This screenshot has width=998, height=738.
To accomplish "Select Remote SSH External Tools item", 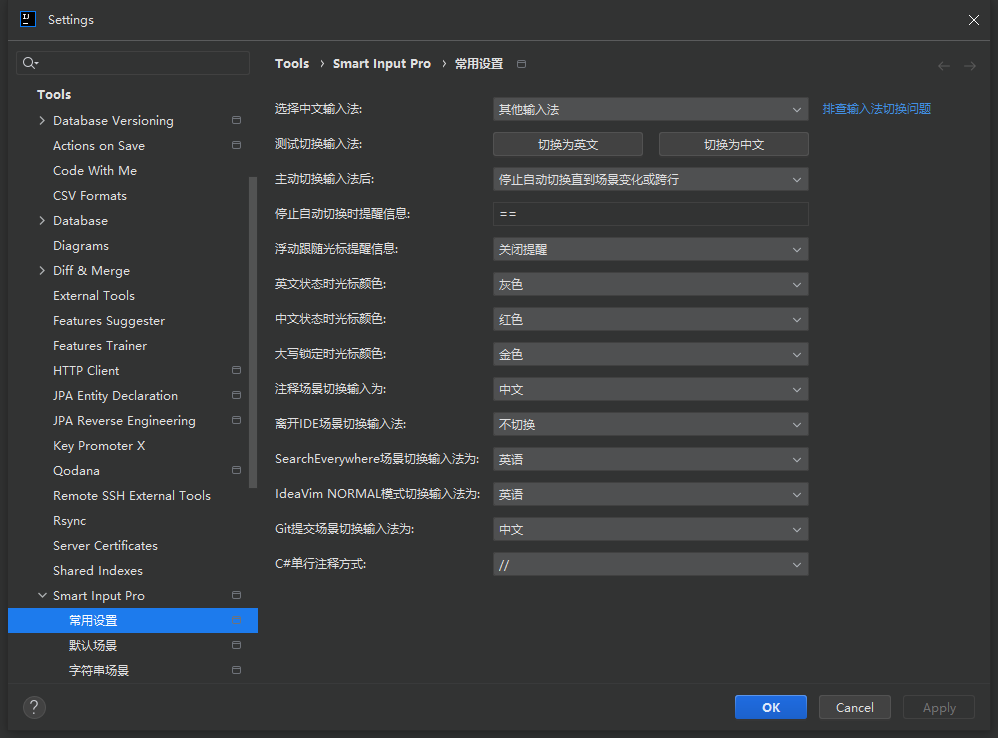I will (132, 496).
